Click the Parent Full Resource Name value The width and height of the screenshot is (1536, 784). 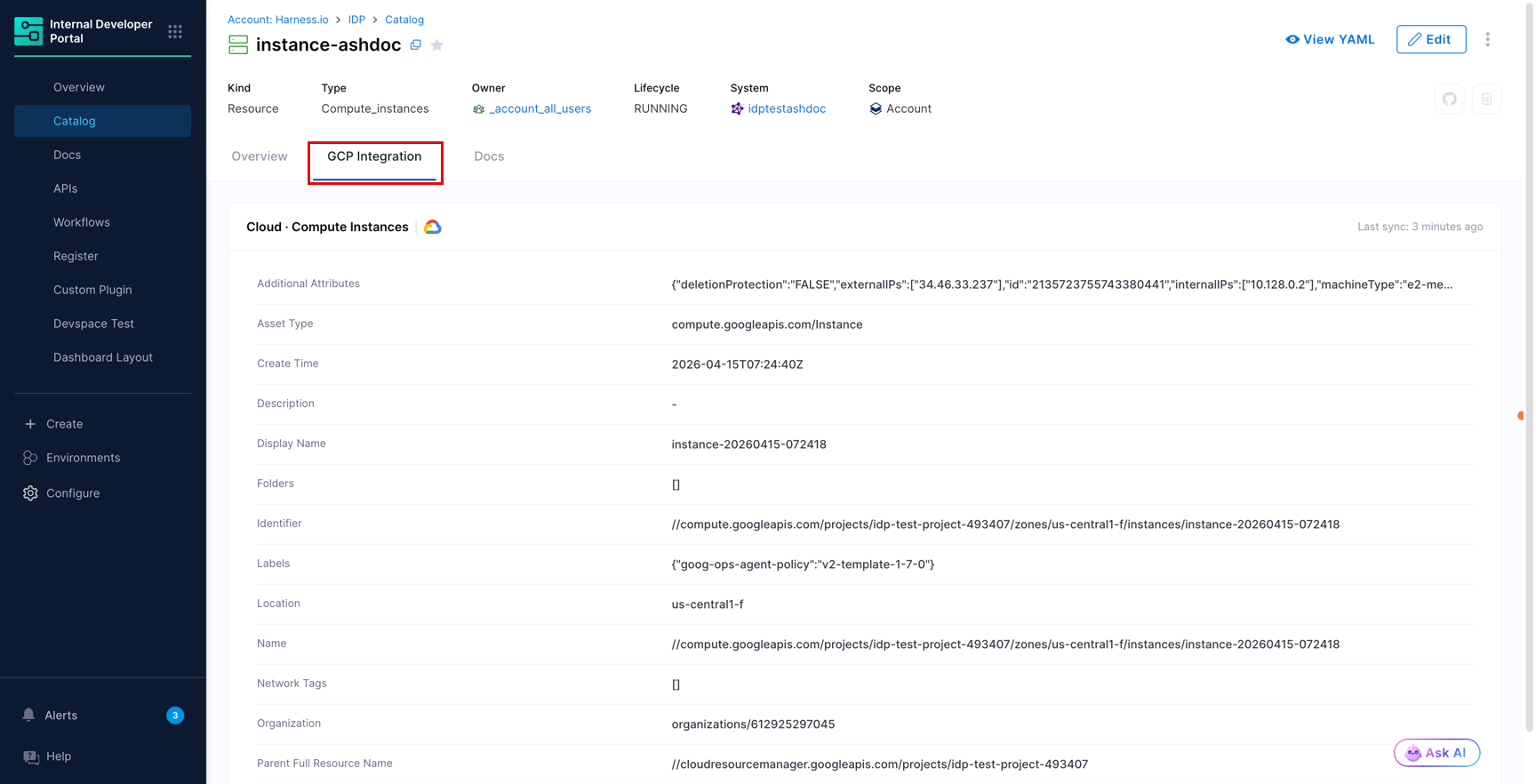(x=880, y=764)
